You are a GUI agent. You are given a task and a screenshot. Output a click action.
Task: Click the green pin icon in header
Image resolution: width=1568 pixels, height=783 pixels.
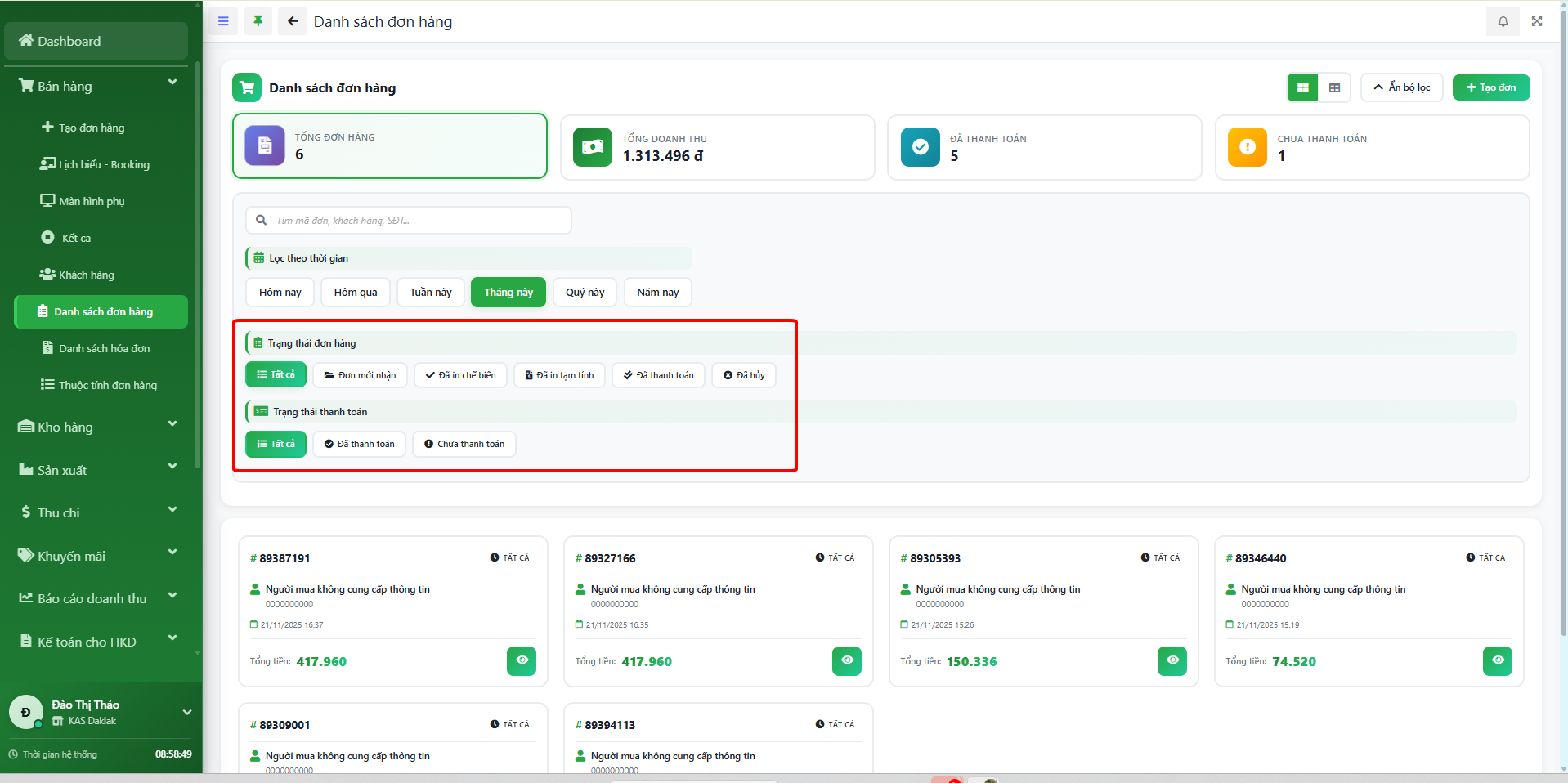click(258, 21)
